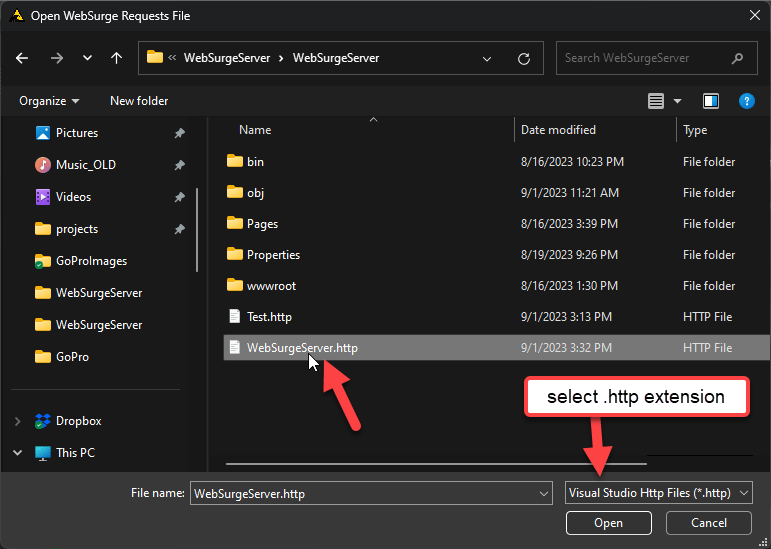Expand the Dropbox tree node
Image resolution: width=771 pixels, height=549 pixels.
[18, 421]
